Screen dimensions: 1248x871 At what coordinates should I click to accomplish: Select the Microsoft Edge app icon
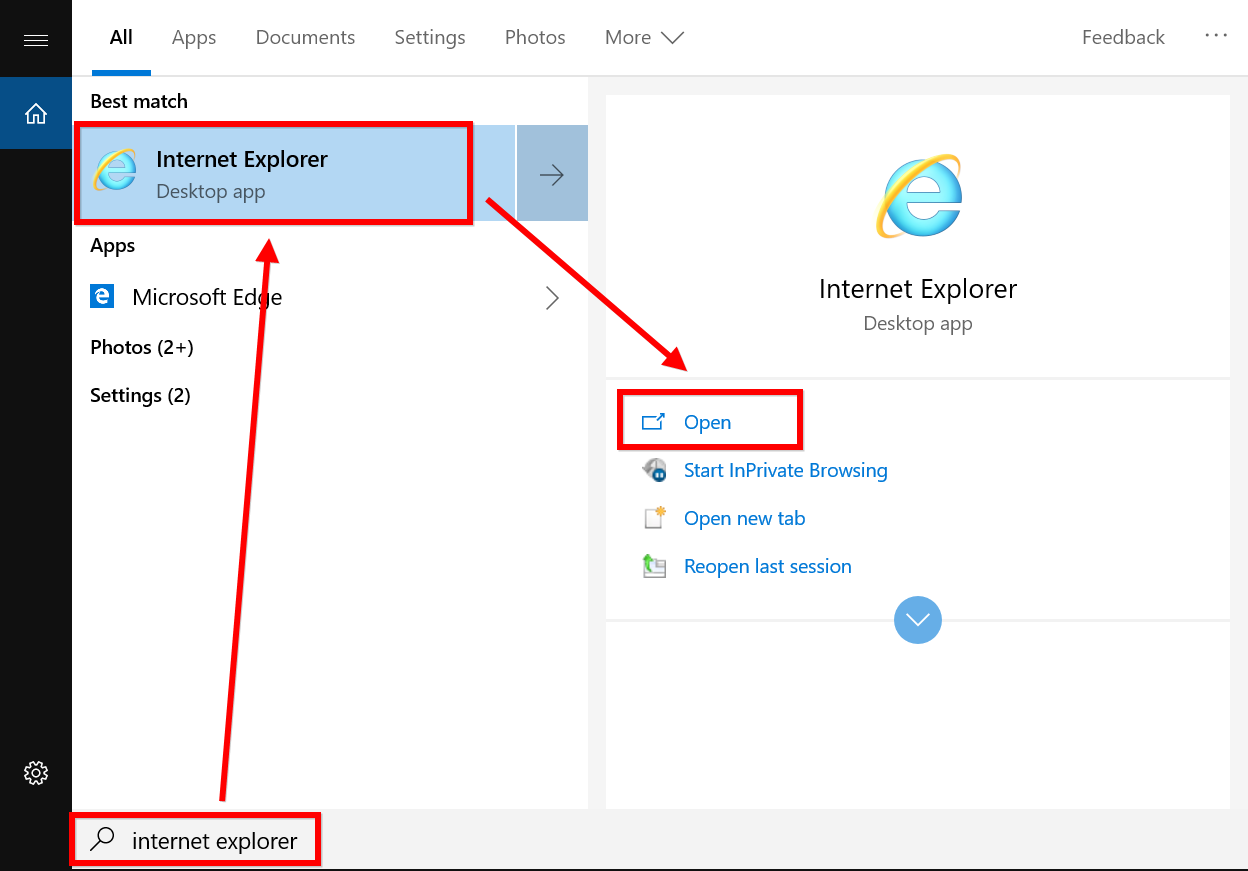pos(102,296)
